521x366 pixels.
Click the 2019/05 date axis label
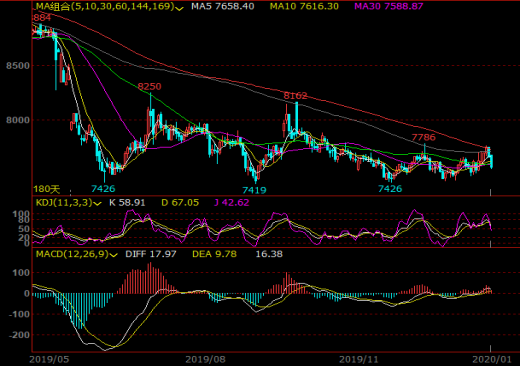tap(49, 359)
